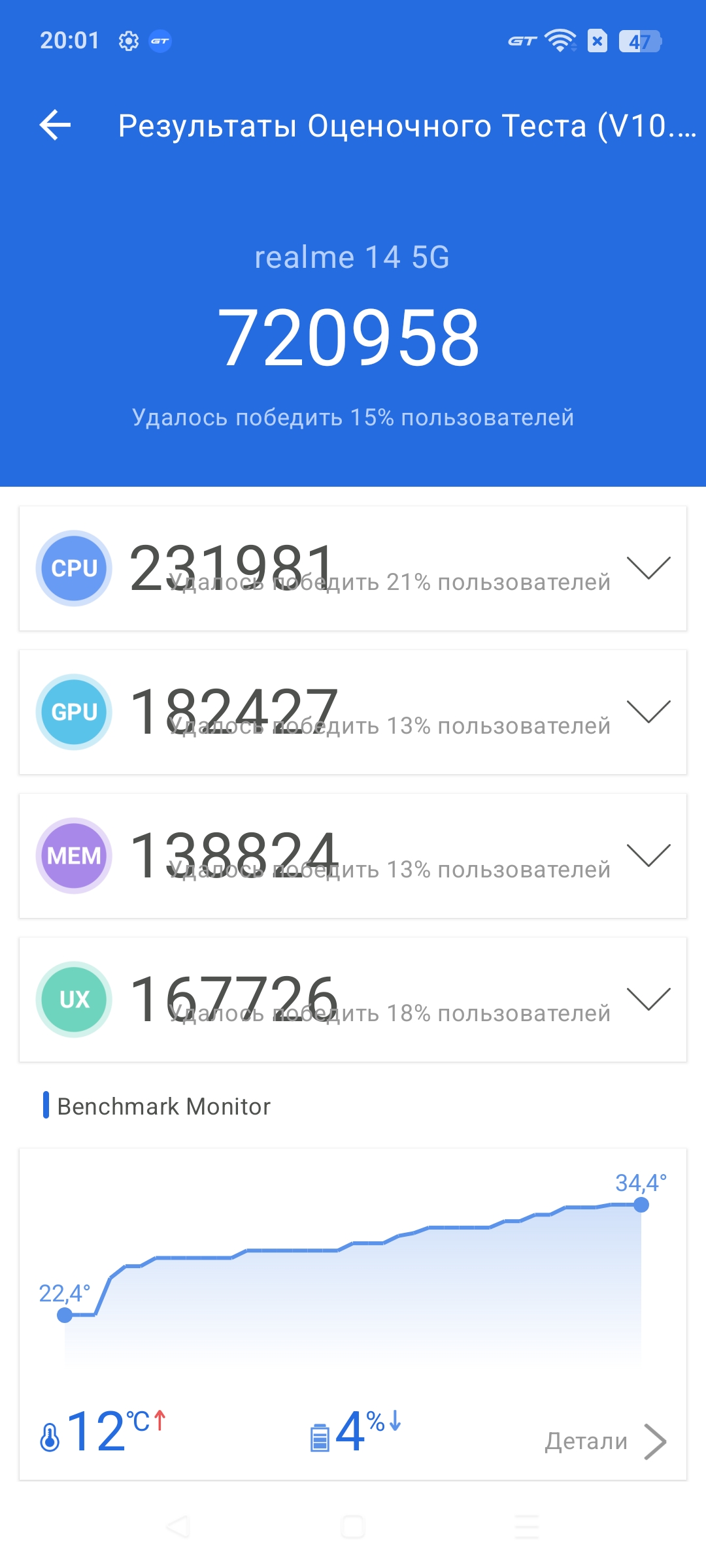Viewport: 706px width, 1568px height.
Task: Expand the CPU score details chevron
Action: pos(648,567)
